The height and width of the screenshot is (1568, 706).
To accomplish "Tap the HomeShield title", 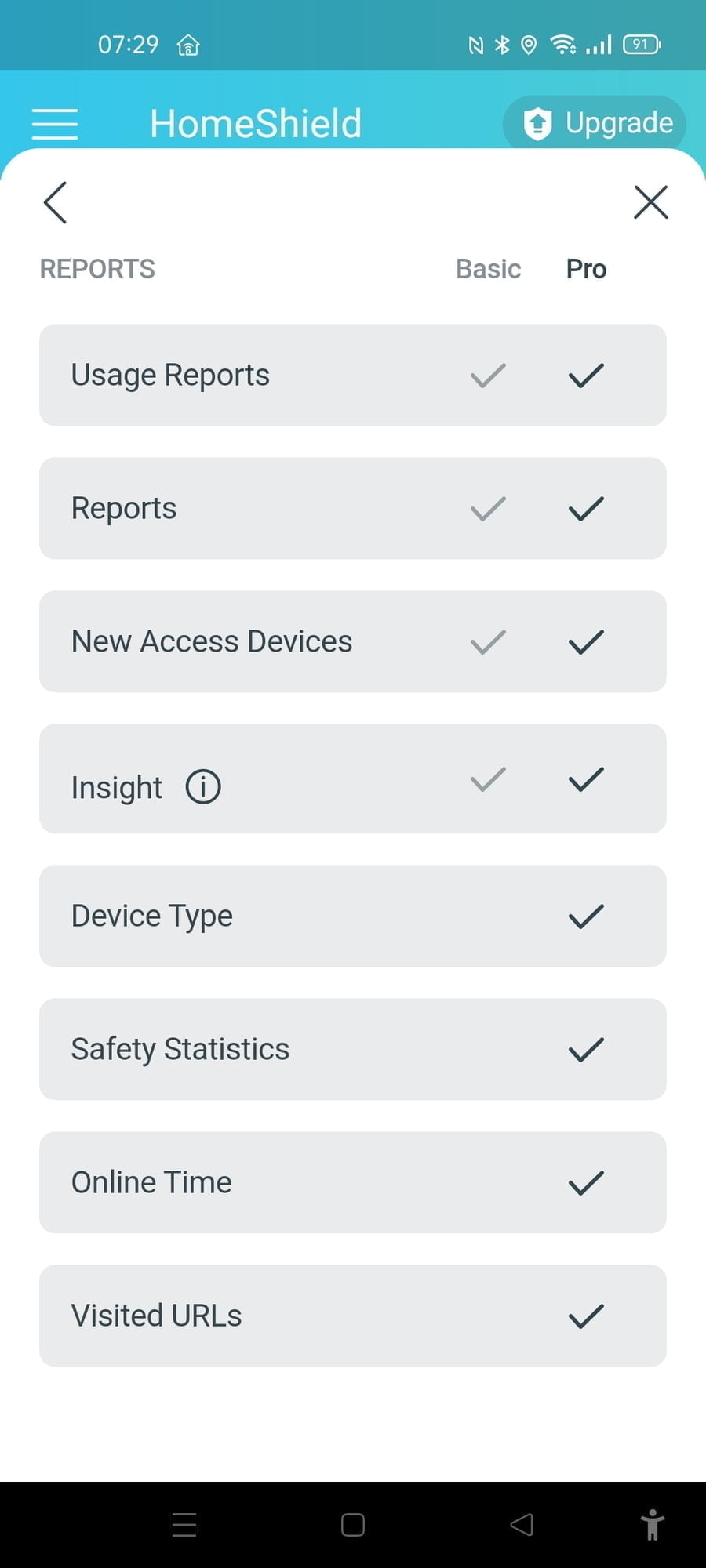I will coord(256,123).
